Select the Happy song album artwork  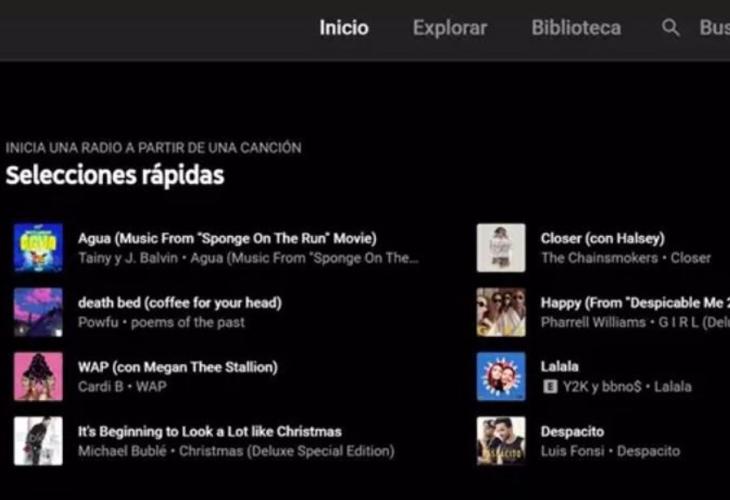(501, 312)
